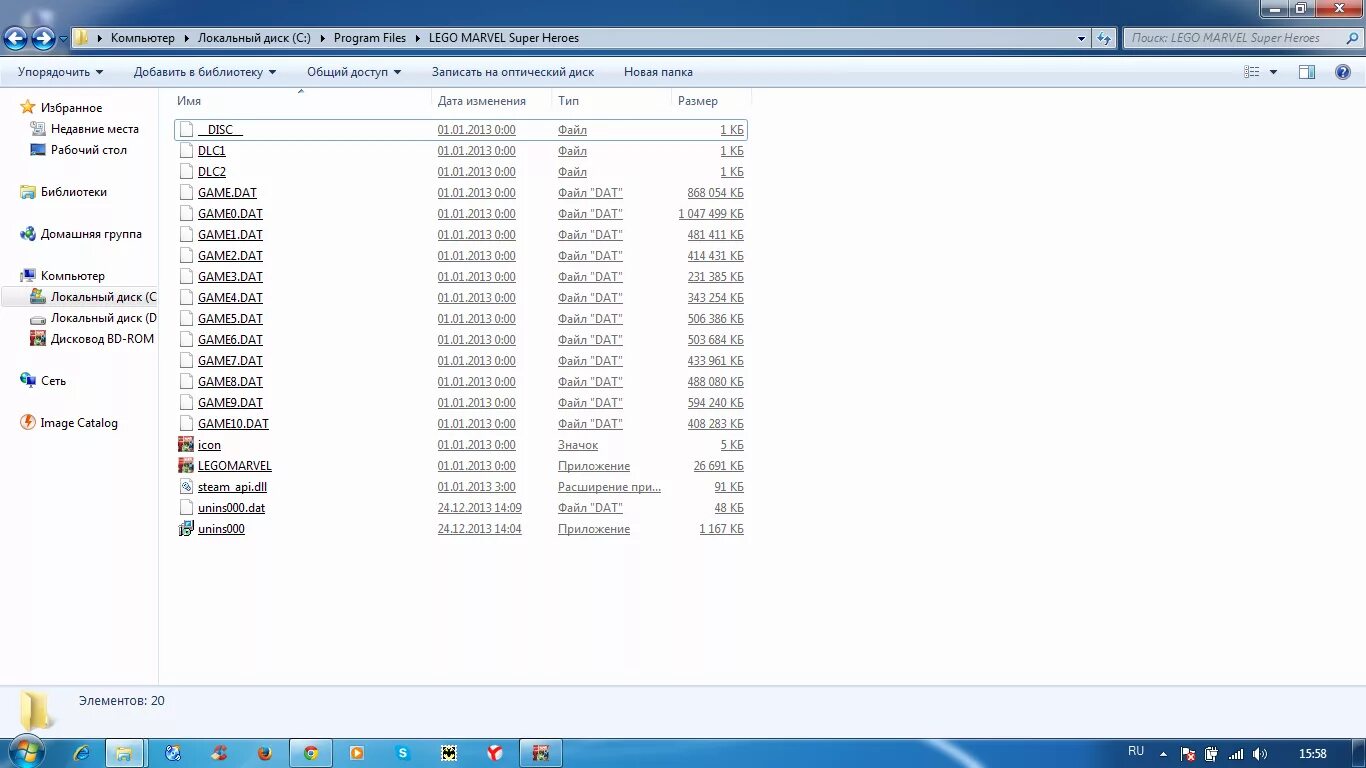Image resolution: width=1366 pixels, height=768 pixels.
Task: Launch Internet Explorer from the taskbar
Action: tap(82, 753)
